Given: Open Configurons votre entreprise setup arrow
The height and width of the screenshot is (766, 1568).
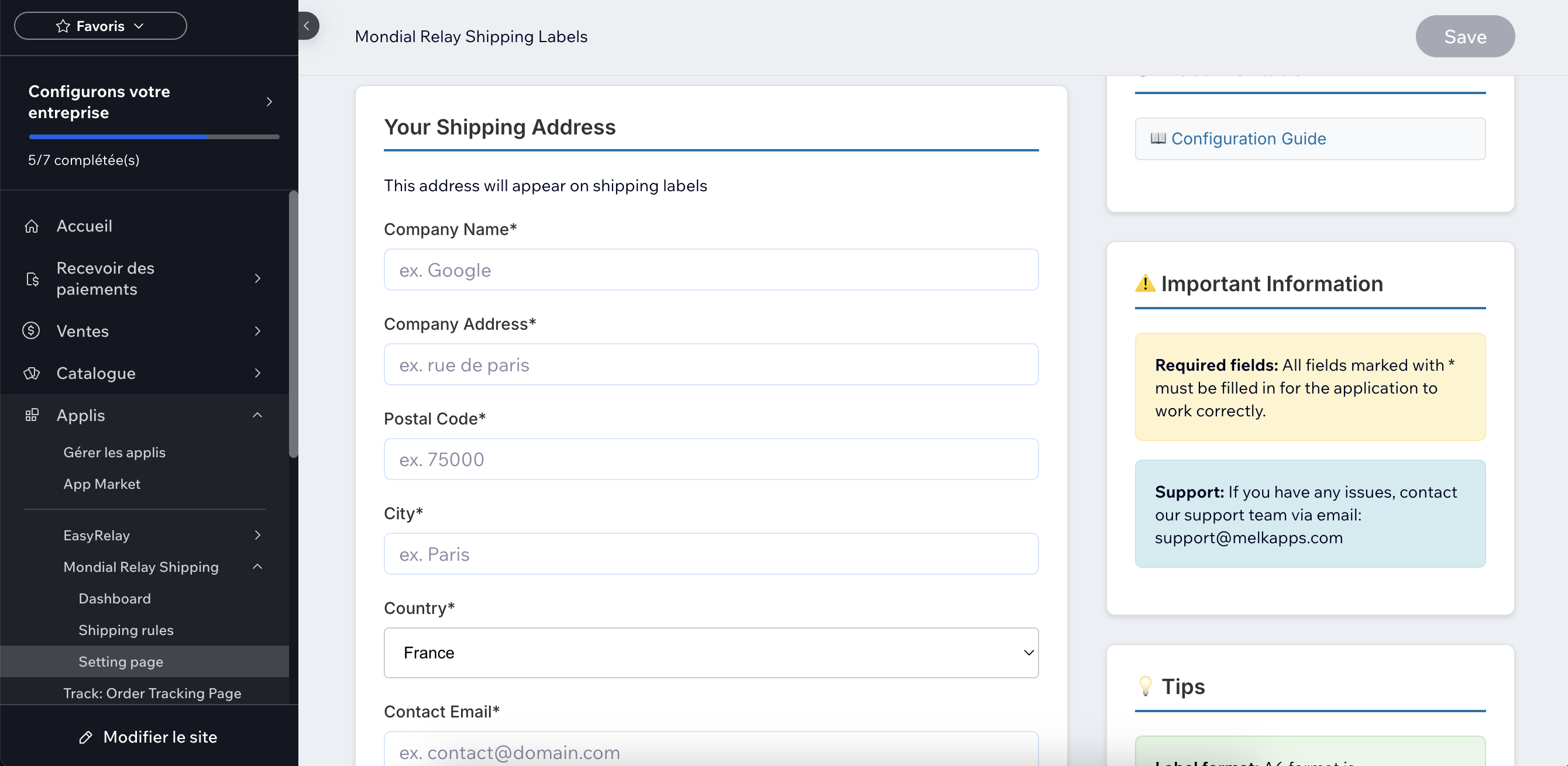Looking at the screenshot, I should (x=269, y=102).
